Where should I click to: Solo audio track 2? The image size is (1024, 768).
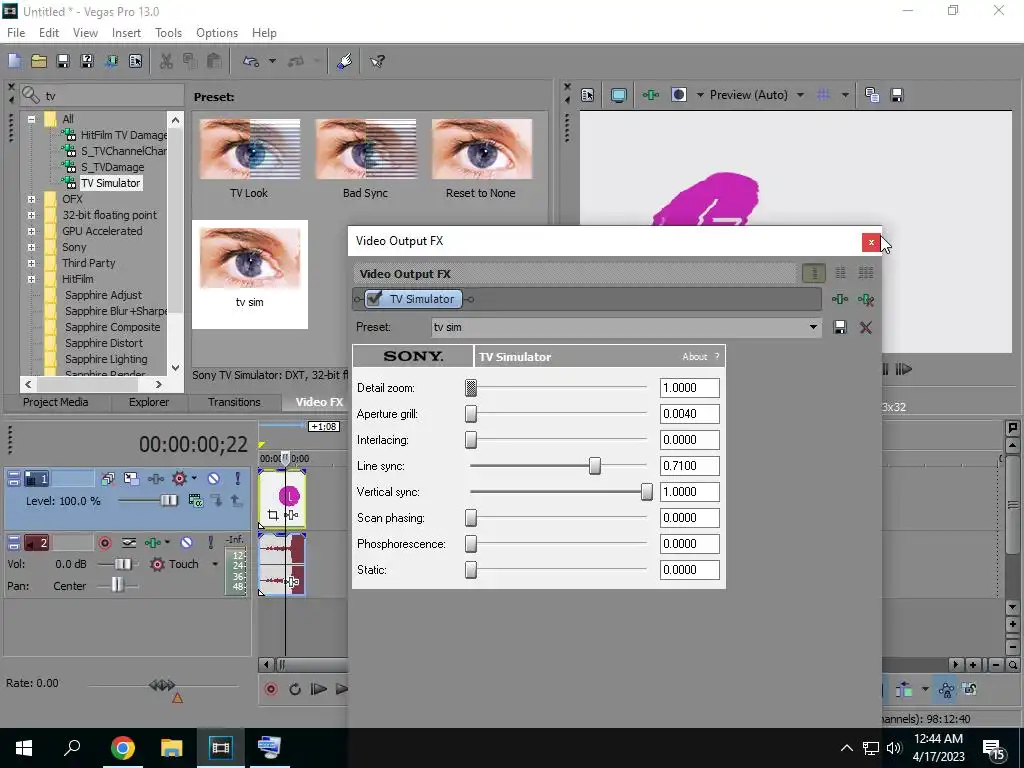[x=210, y=543]
